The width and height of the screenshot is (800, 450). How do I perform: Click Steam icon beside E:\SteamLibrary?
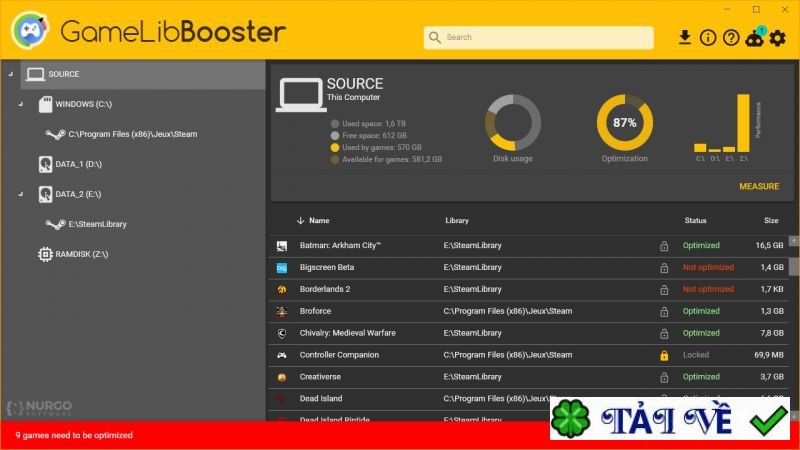55,224
